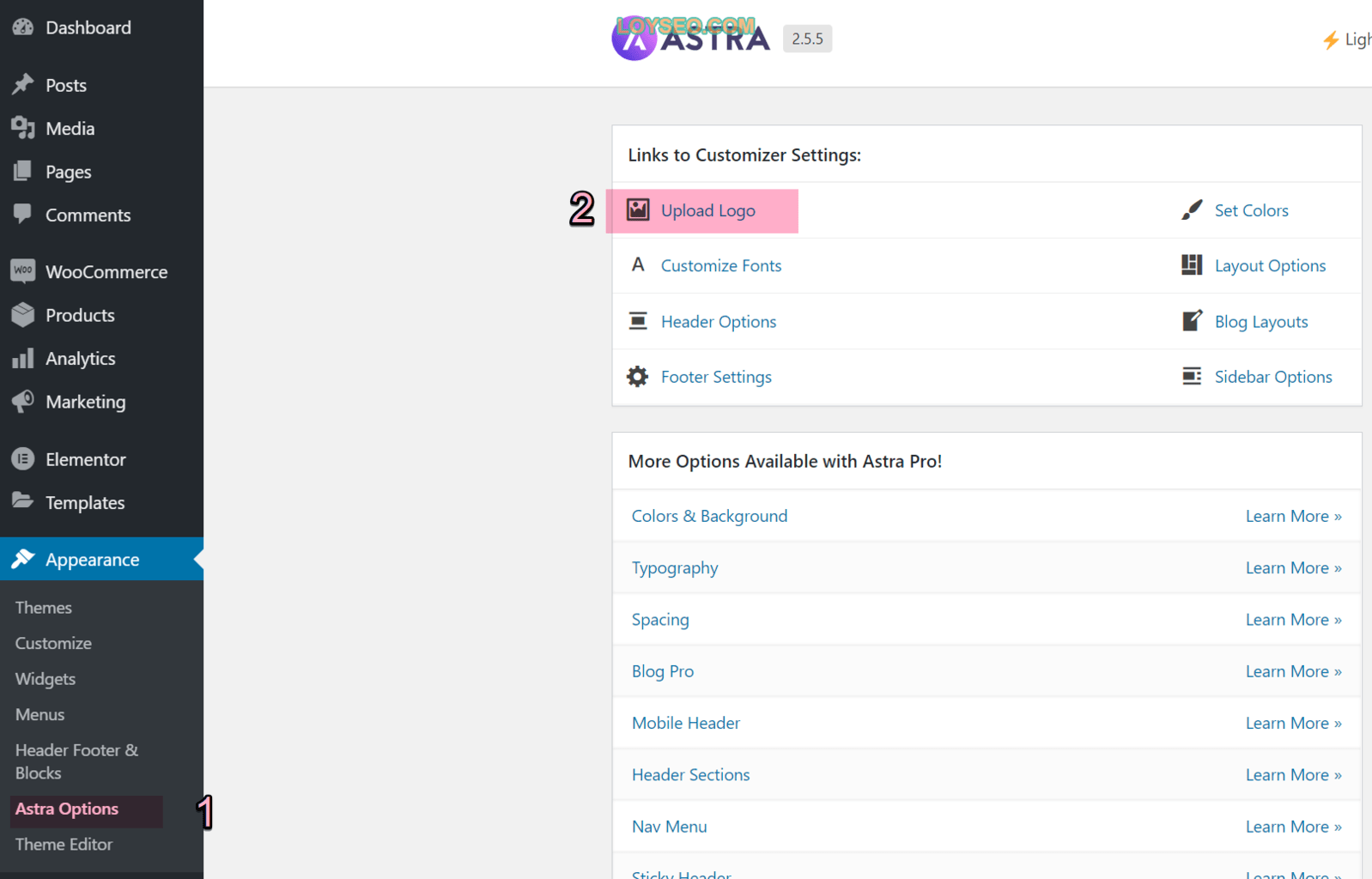Click the Customize Fonts letter A icon
The image size is (1372, 879).
coord(637,265)
